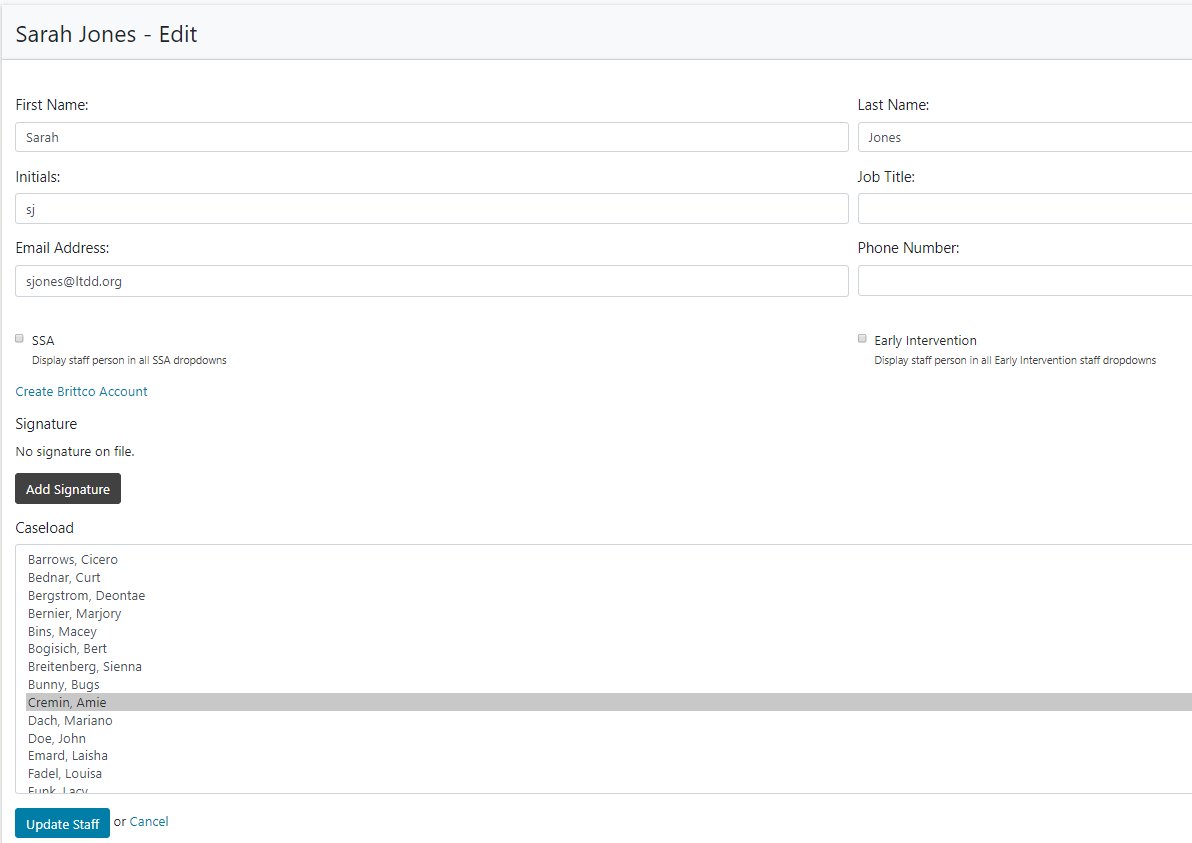1192x843 pixels.
Task: Enable the Early Intervention checkbox
Action: click(862, 339)
